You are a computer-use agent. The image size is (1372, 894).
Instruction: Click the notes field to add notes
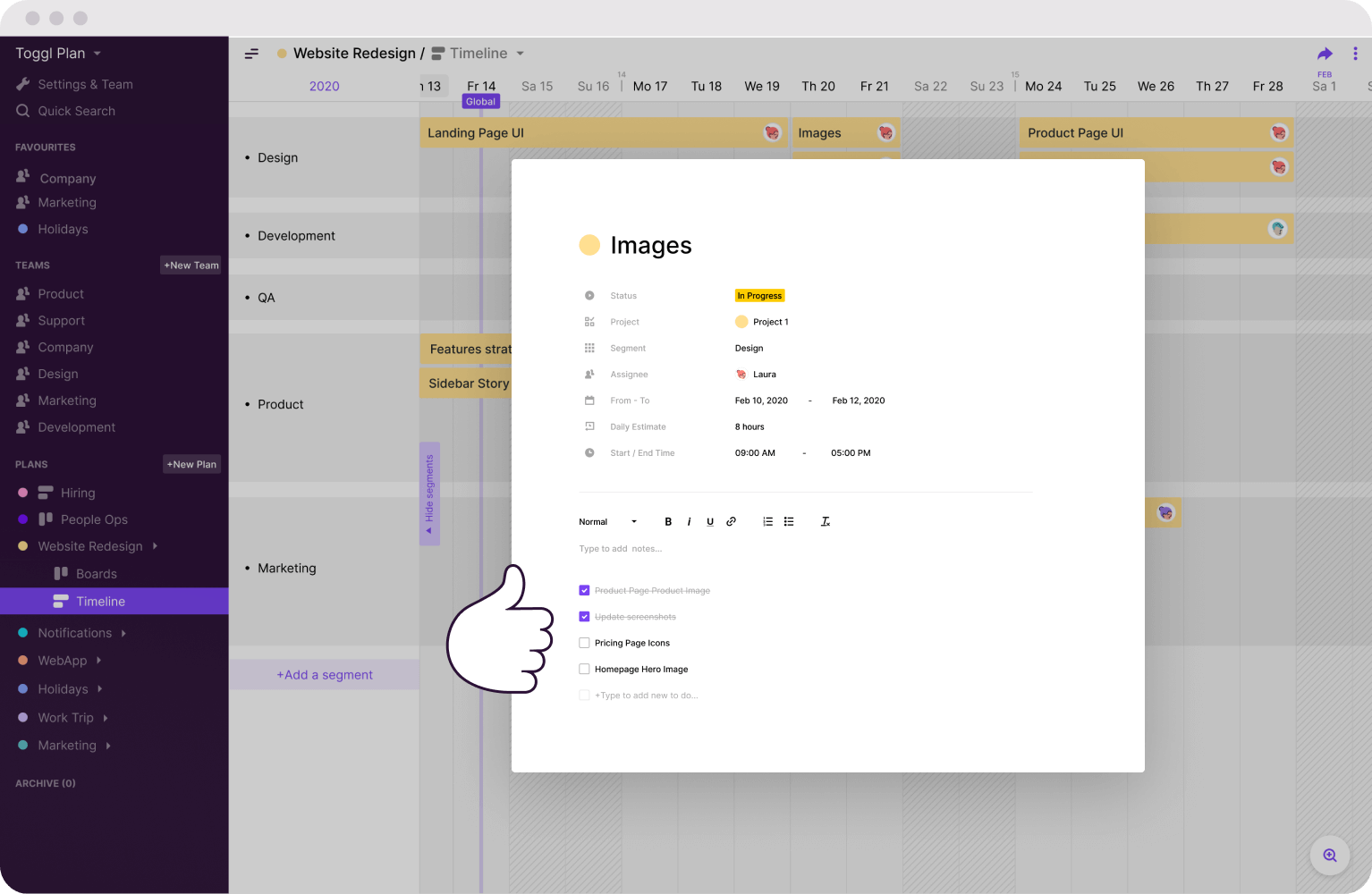click(x=621, y=549)
